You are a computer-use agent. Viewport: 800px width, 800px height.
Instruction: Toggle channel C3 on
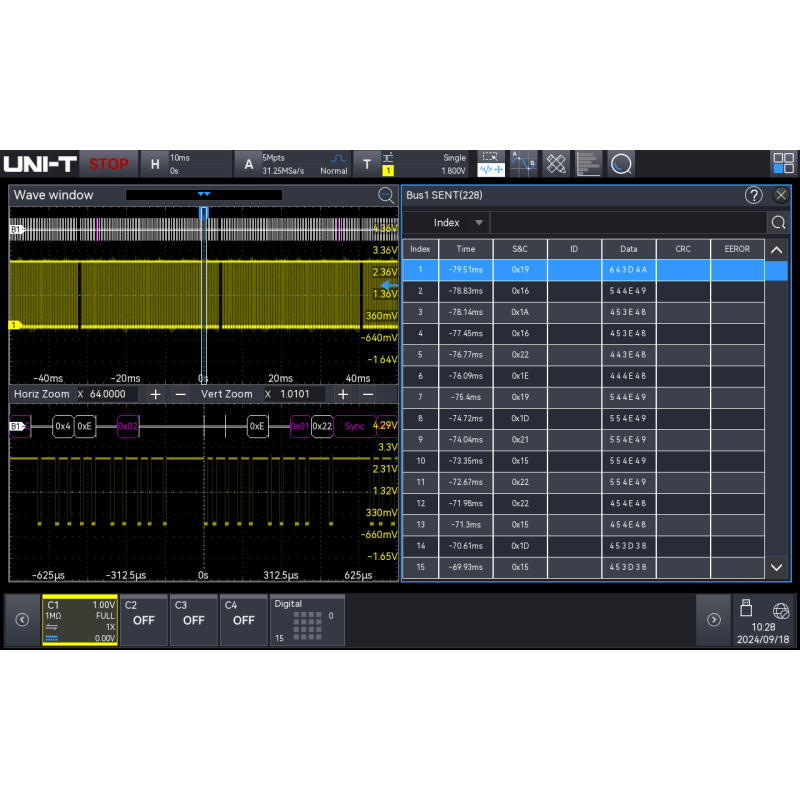click(x=194, y=620)
